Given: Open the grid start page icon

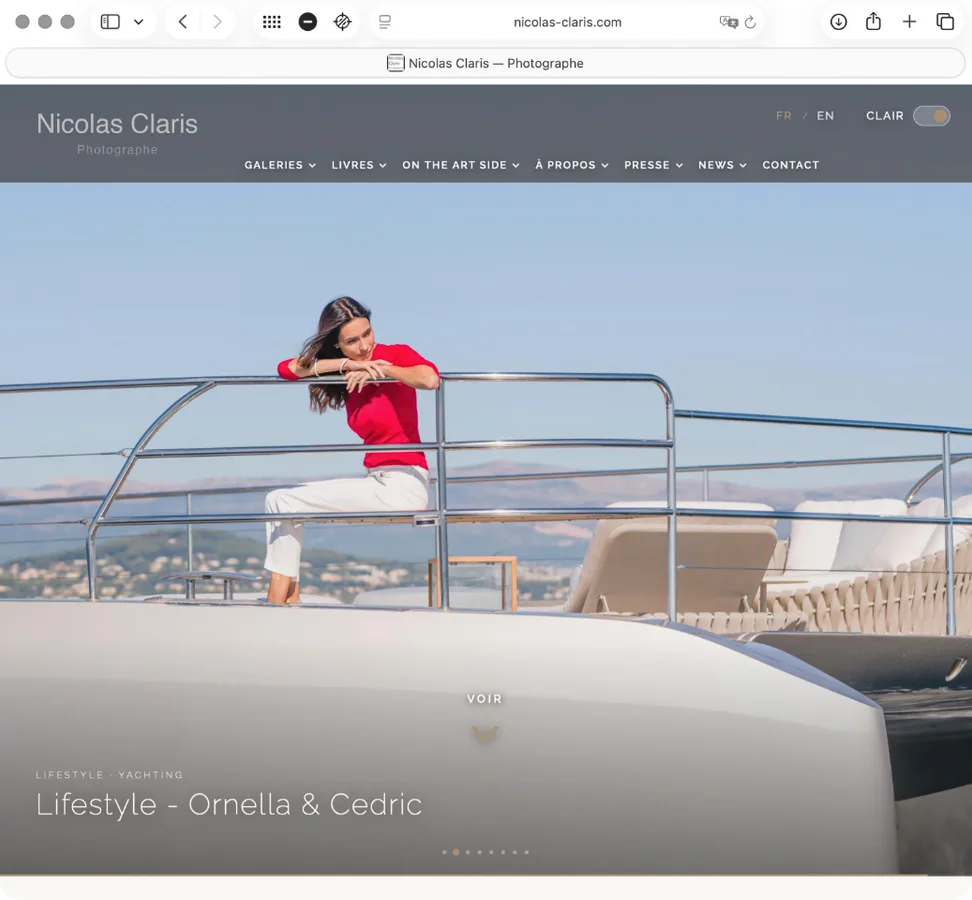Looking at the screenshot, I should tap(272, 22).
